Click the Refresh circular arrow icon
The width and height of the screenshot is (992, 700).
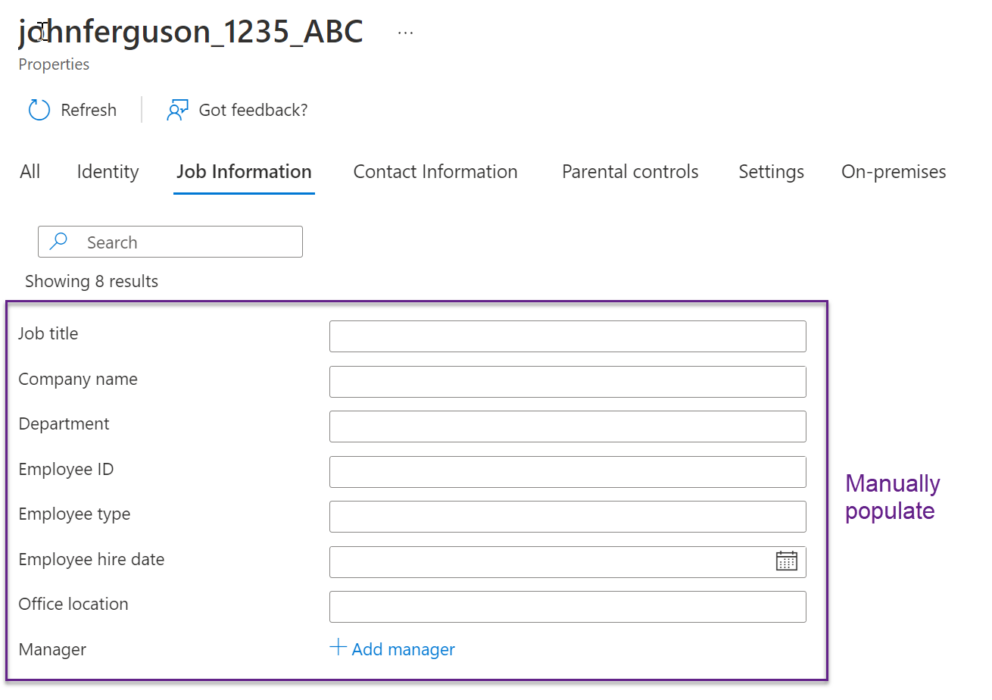39,110
